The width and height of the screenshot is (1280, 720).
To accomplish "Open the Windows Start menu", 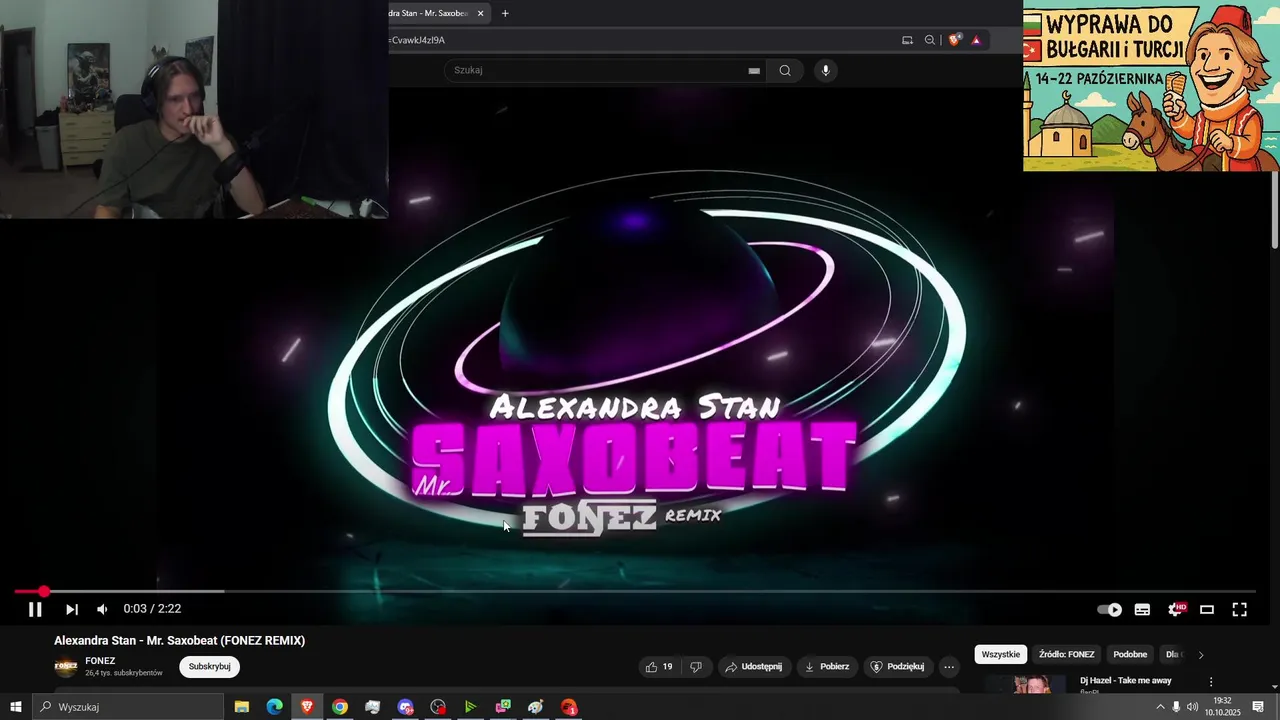I will (x=16, y=707).
